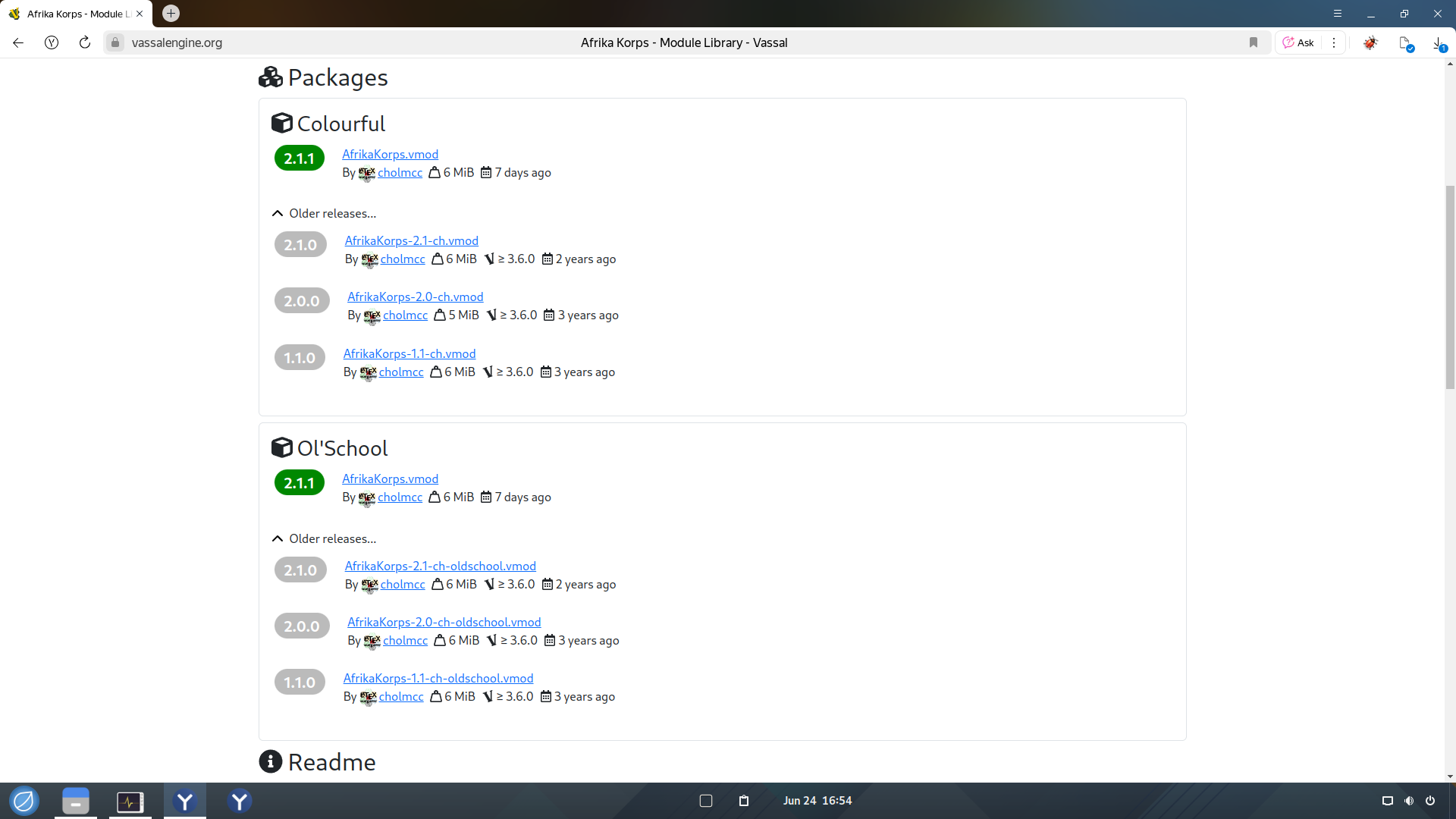Open the Ask assistant button
The height and width of the screenshot is (819, 1456).
tap(1298, 42)
